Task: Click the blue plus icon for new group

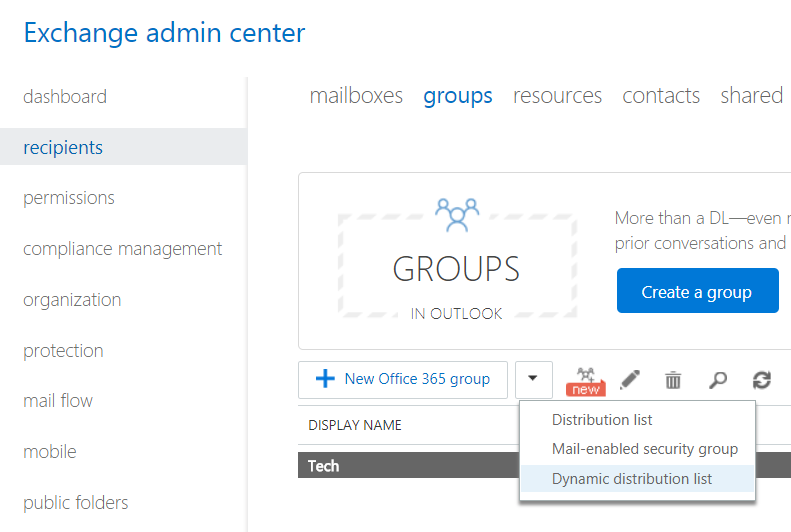Action: (x=325, y=379)
